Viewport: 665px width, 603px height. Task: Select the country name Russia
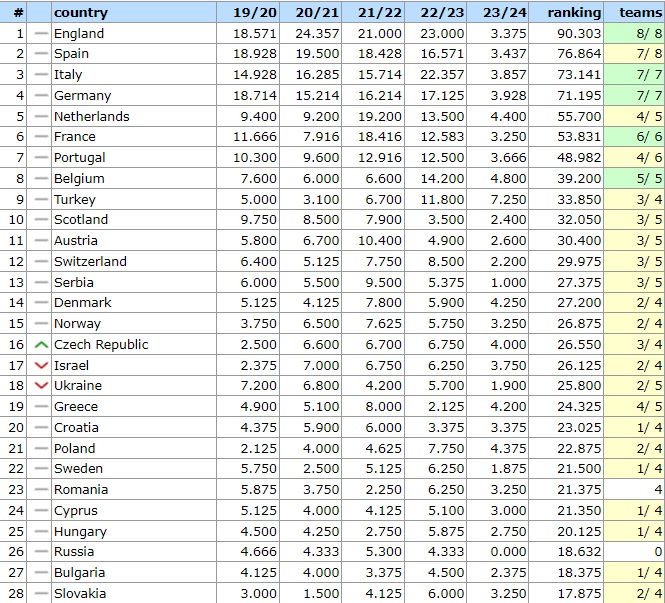point(74,552)
